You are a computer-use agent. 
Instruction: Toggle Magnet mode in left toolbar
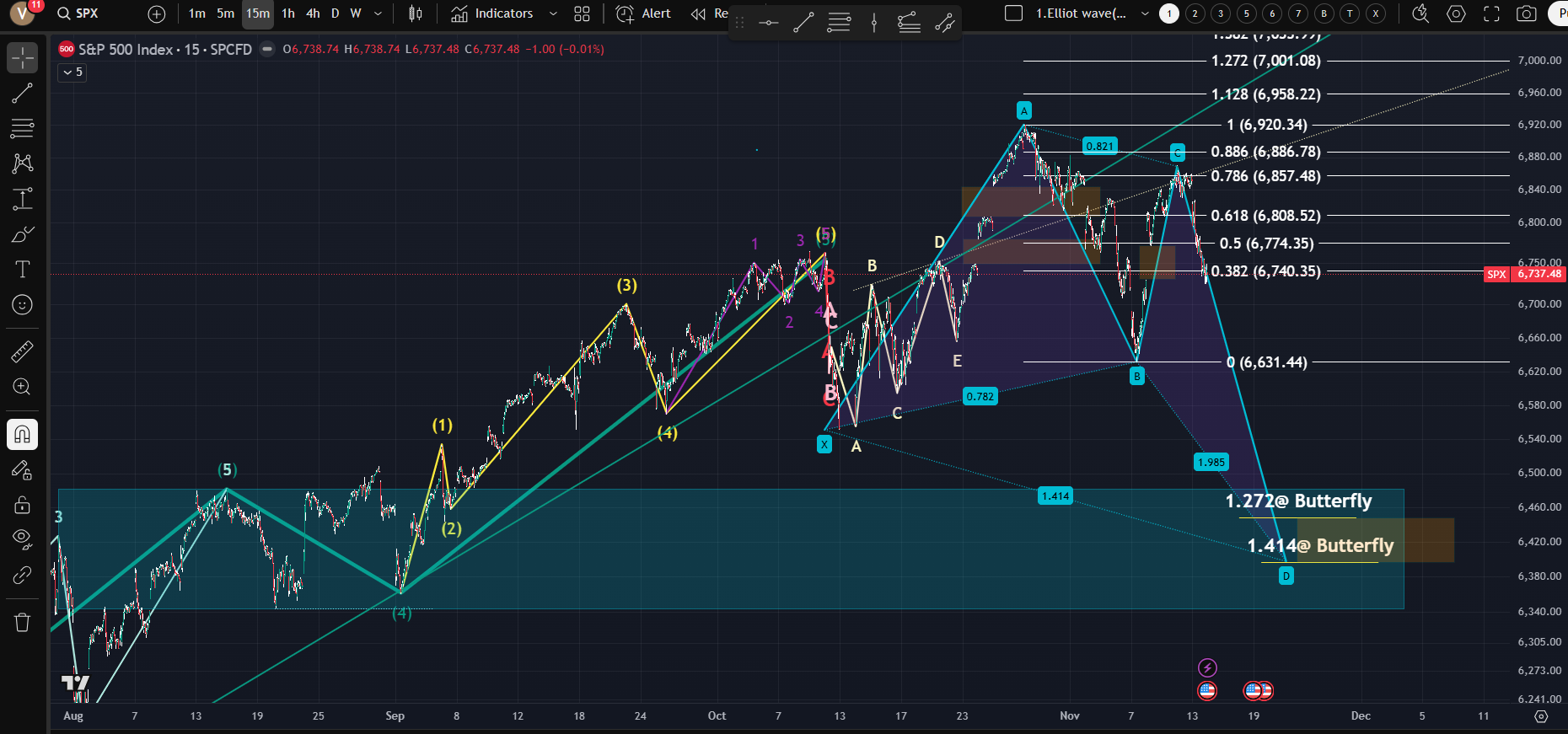click(x=23, y=435)
